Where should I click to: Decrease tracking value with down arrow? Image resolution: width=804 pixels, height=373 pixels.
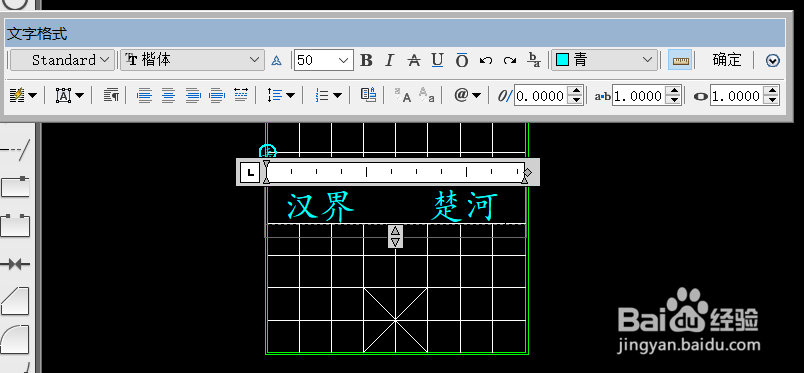[675, 101]
